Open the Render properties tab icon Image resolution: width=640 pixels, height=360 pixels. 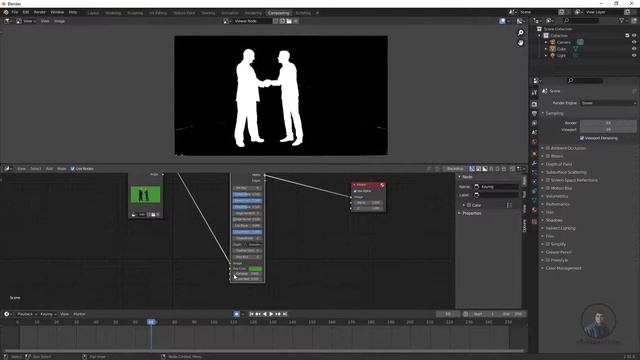(534, 104)
